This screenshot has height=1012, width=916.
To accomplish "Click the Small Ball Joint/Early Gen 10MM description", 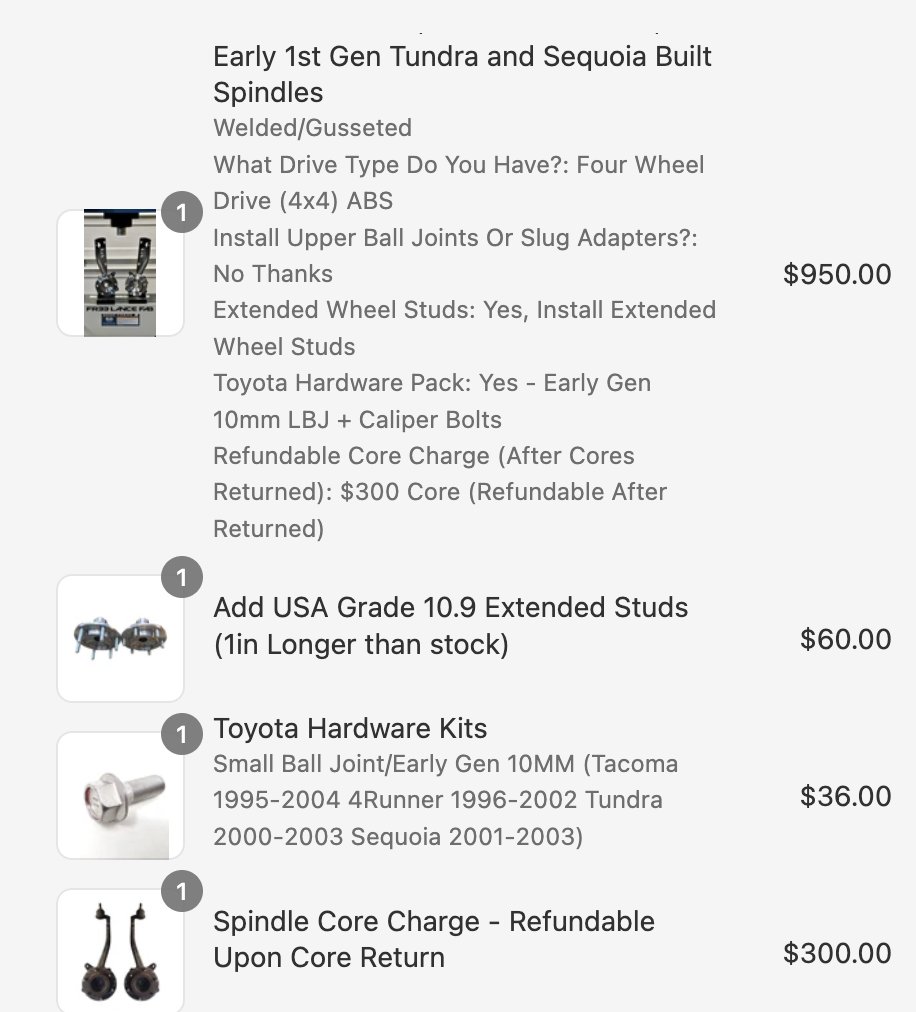I will coord(445,800).
